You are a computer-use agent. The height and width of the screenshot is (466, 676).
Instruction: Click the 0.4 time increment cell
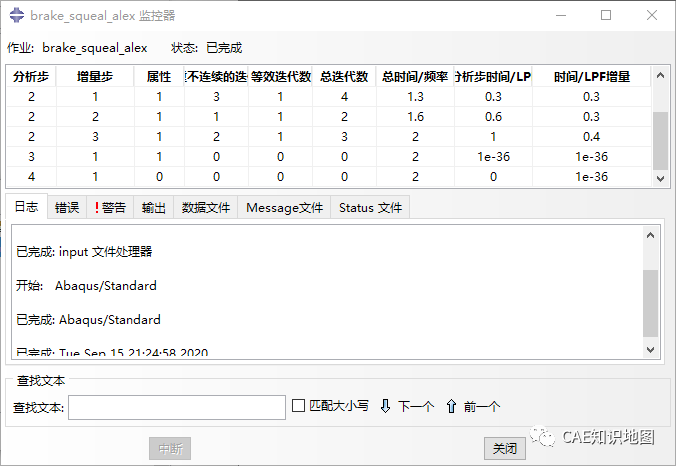pos(592,137)
